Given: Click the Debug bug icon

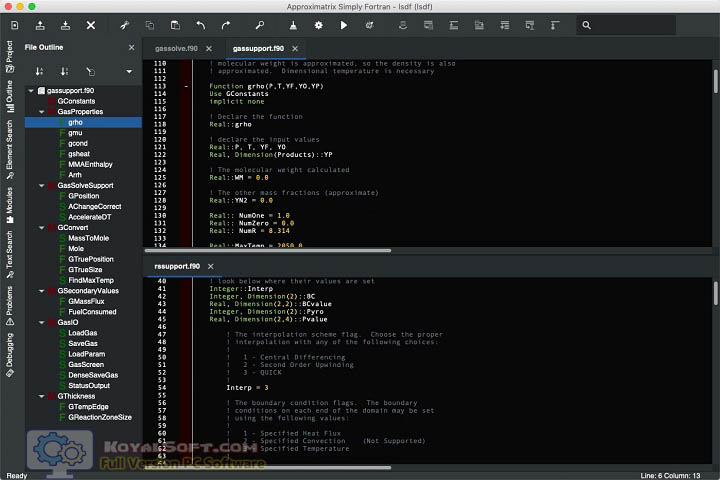Looking at the screenshot, I should (x=369, y=25).
